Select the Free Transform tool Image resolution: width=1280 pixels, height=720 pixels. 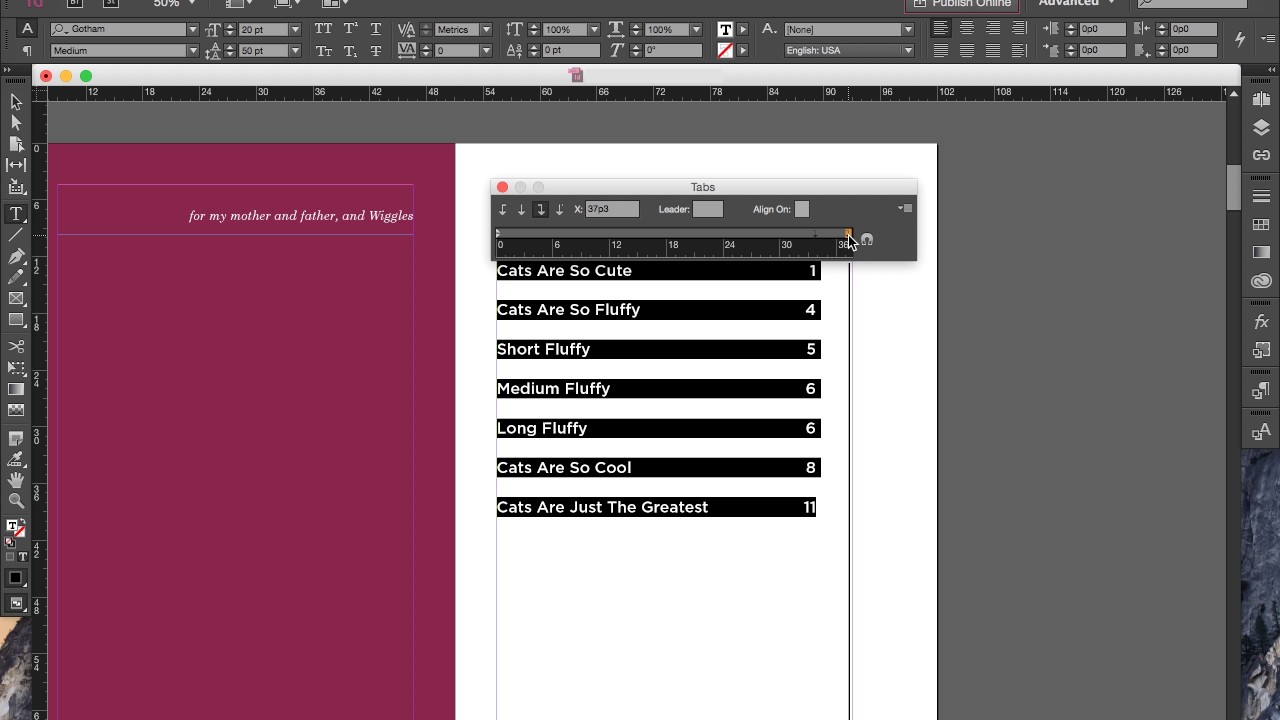(x=16, y=367)
